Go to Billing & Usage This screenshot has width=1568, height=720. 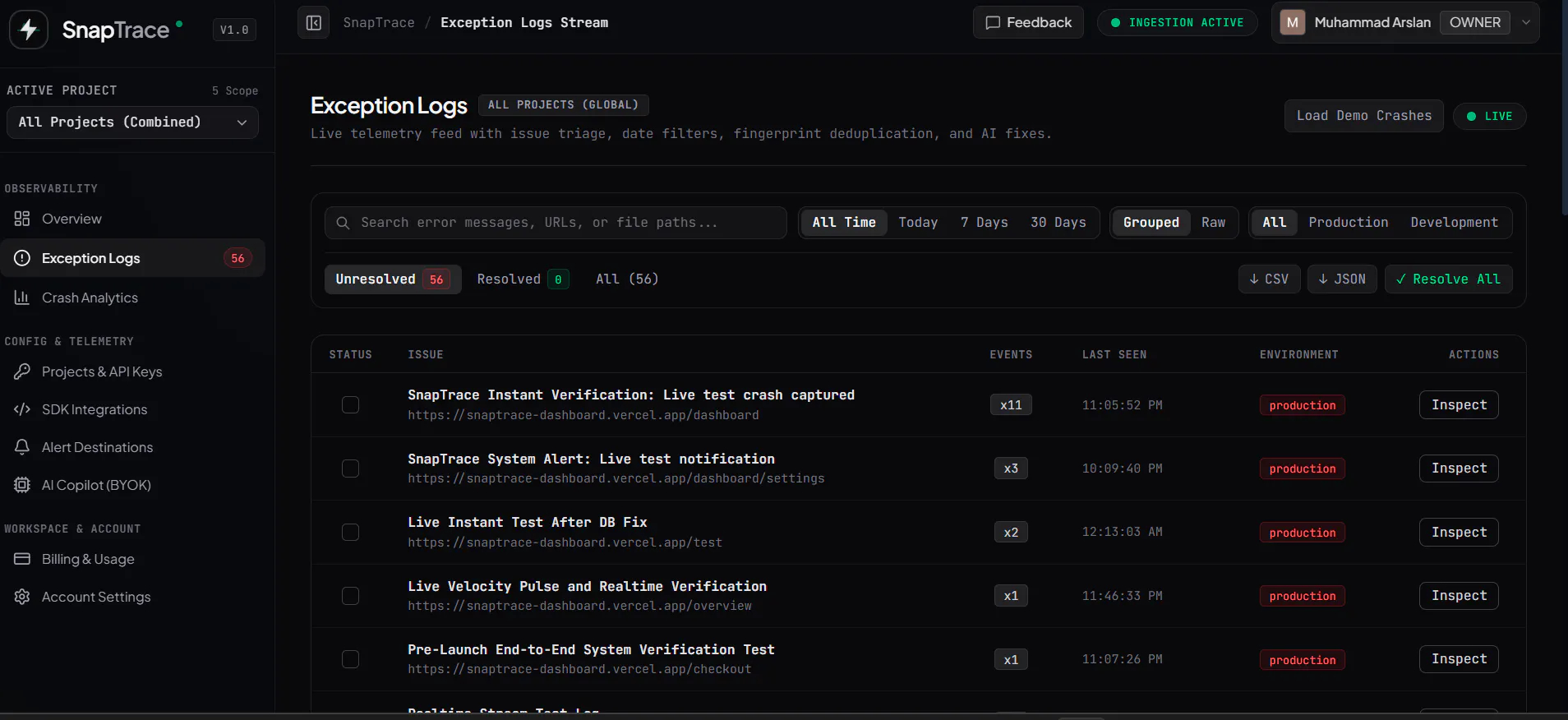click(132, 559)
